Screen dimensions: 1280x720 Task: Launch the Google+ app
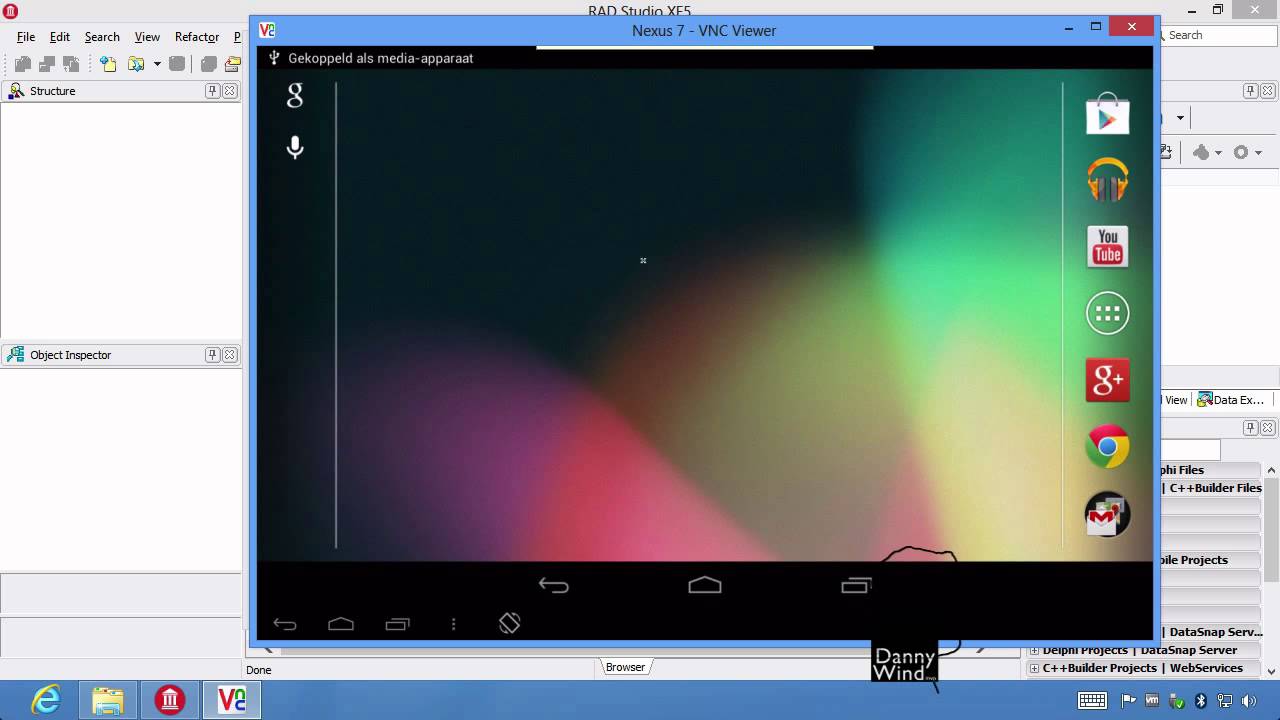[x=1107, y=380]
